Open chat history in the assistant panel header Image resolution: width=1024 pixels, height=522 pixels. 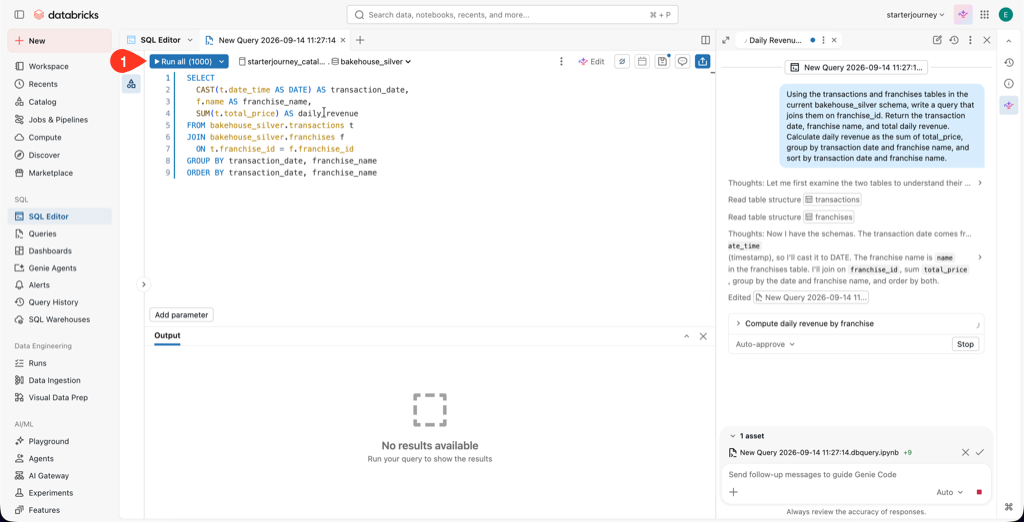954,41
